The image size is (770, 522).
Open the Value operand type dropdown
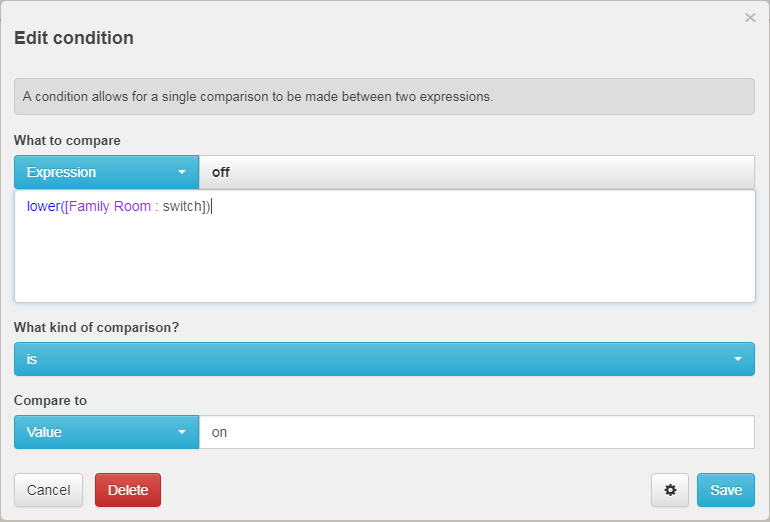(107, 432)
